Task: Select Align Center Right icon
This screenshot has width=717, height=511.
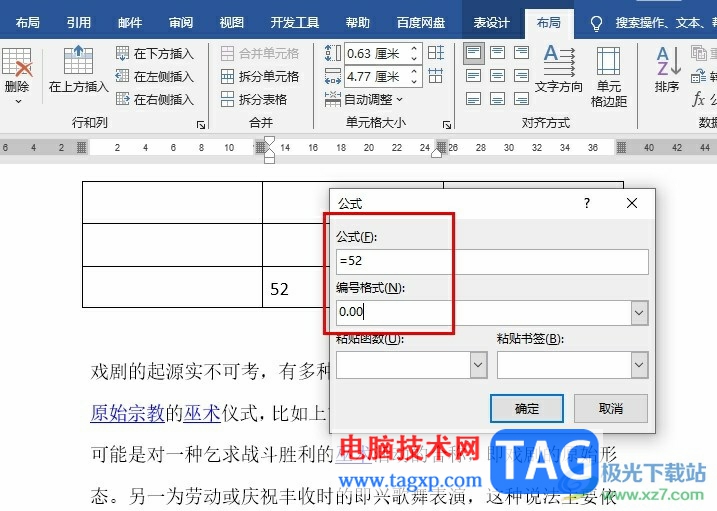Action: [521, 76]
